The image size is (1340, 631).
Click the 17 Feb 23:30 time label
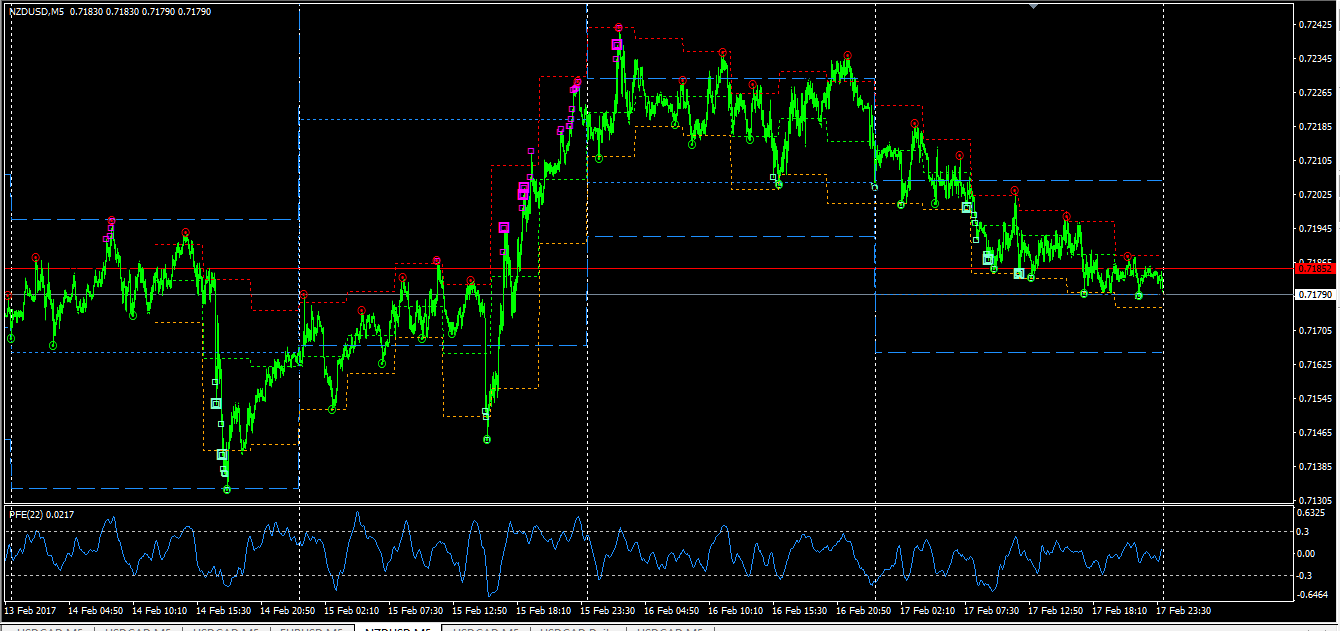point(1184,609)
